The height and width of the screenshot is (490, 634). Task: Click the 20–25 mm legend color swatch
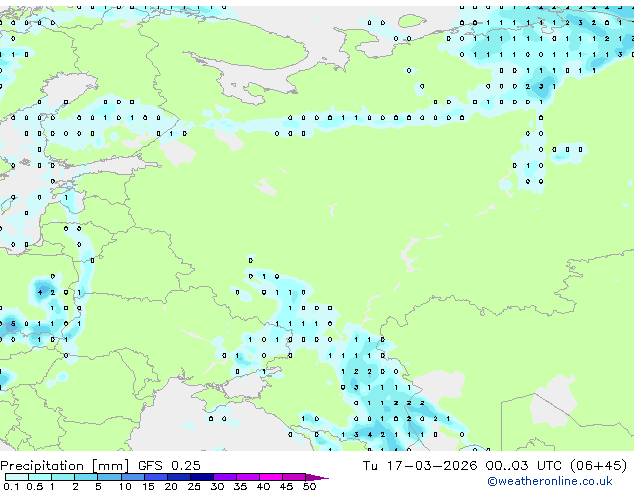(x=179, y=477)
